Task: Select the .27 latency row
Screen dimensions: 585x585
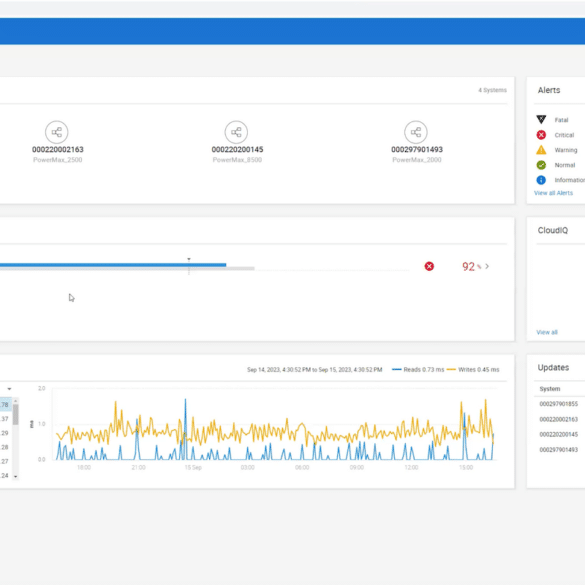Action: [x=6, y=461]
